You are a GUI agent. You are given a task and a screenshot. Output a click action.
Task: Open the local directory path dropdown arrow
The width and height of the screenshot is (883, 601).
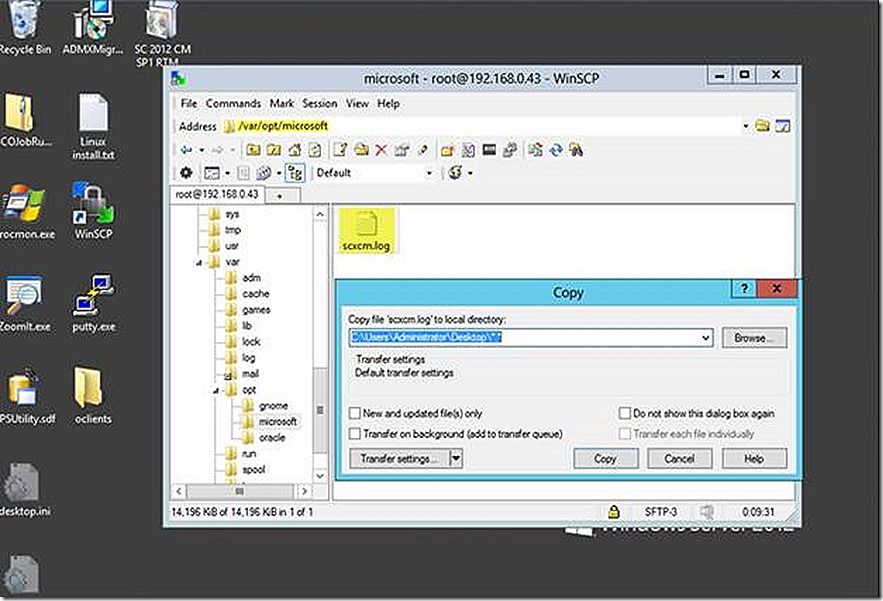pyautogui.click(x=706, y=337)
